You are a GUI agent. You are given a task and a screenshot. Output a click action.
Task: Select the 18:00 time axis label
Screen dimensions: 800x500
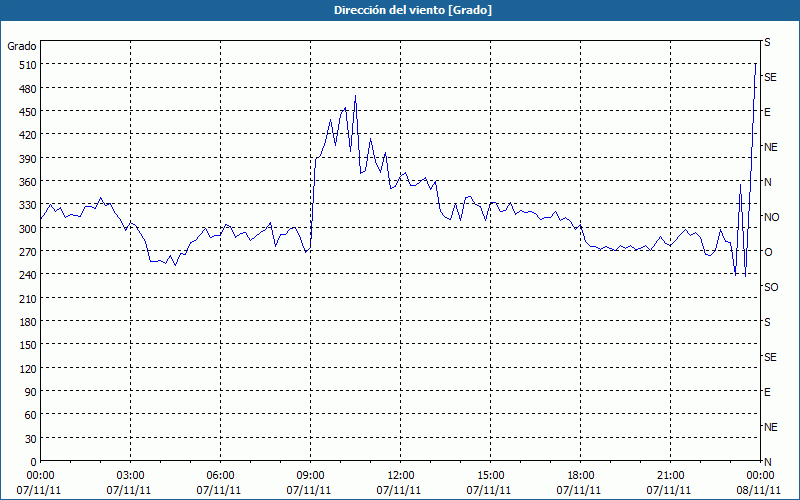pos(581,476)
